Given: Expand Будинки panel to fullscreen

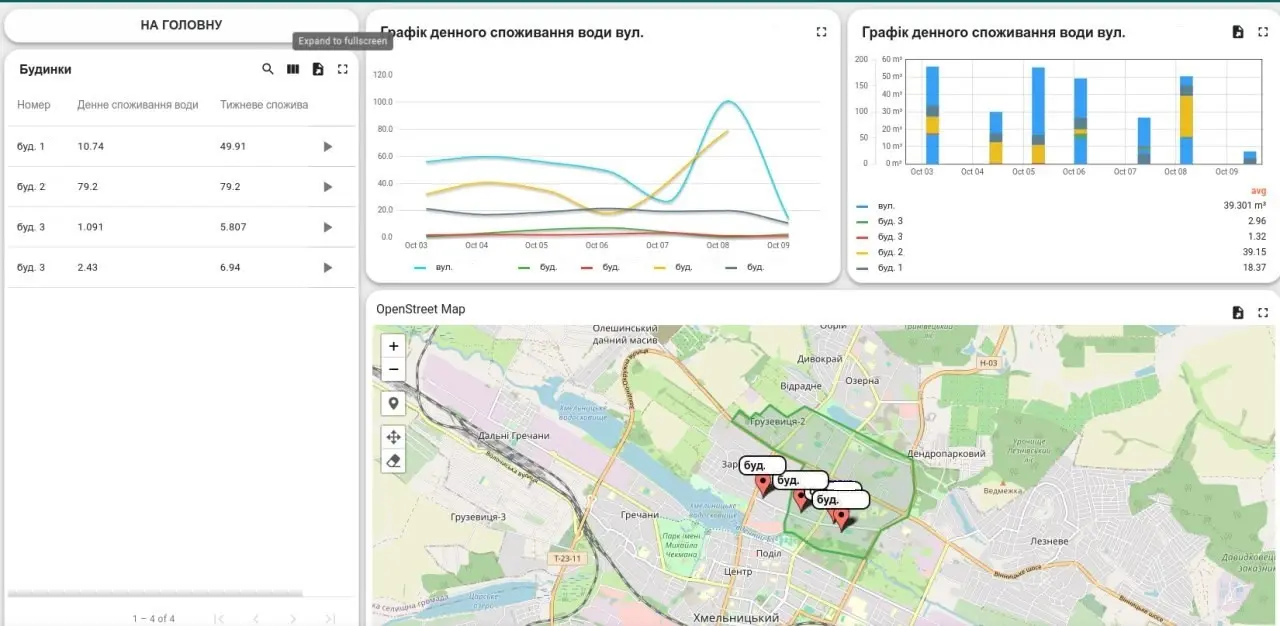Looking at the screenshot, I should point(343,69).
